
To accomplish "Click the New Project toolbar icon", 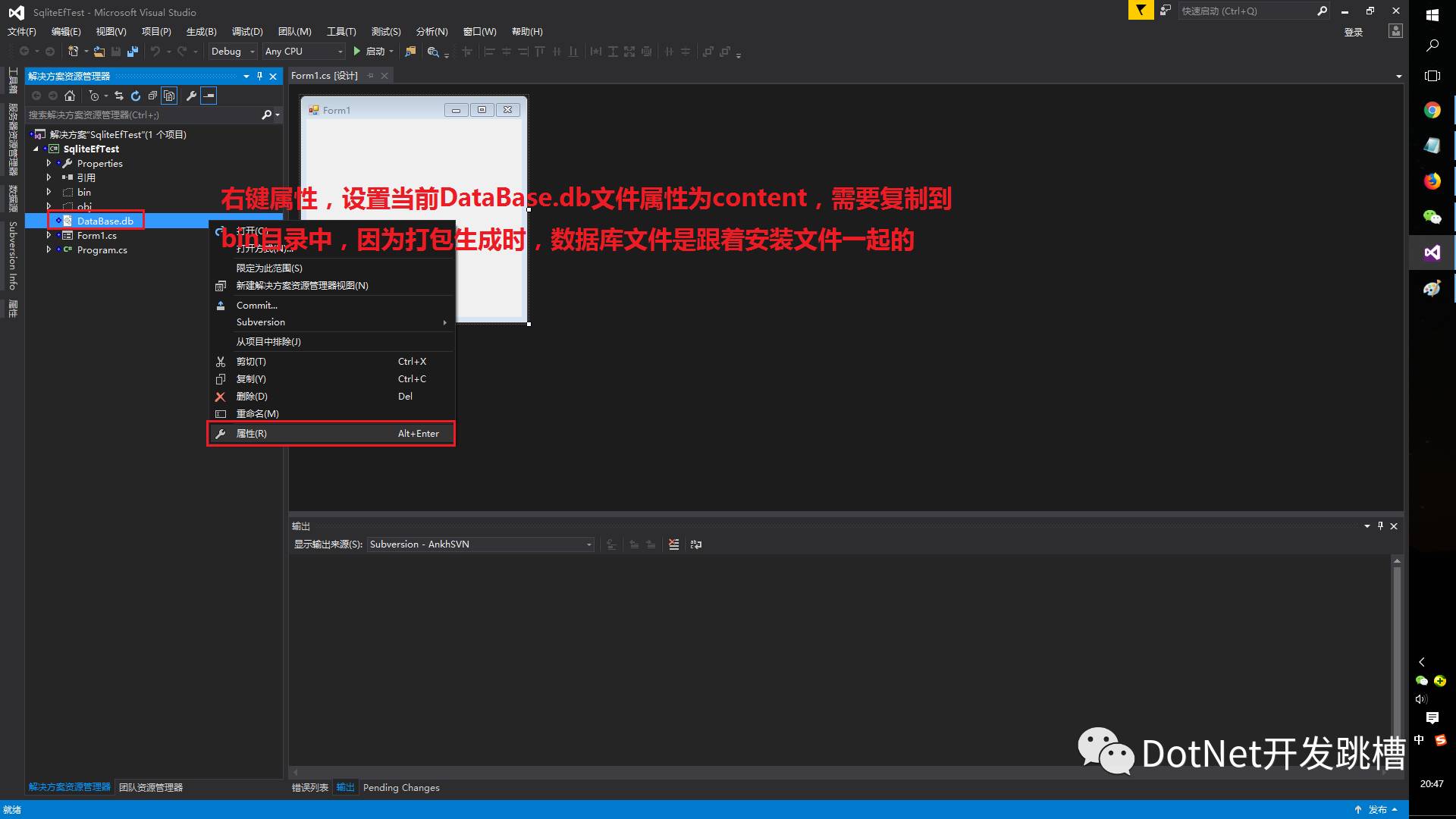I will click(x=74, y=52).
